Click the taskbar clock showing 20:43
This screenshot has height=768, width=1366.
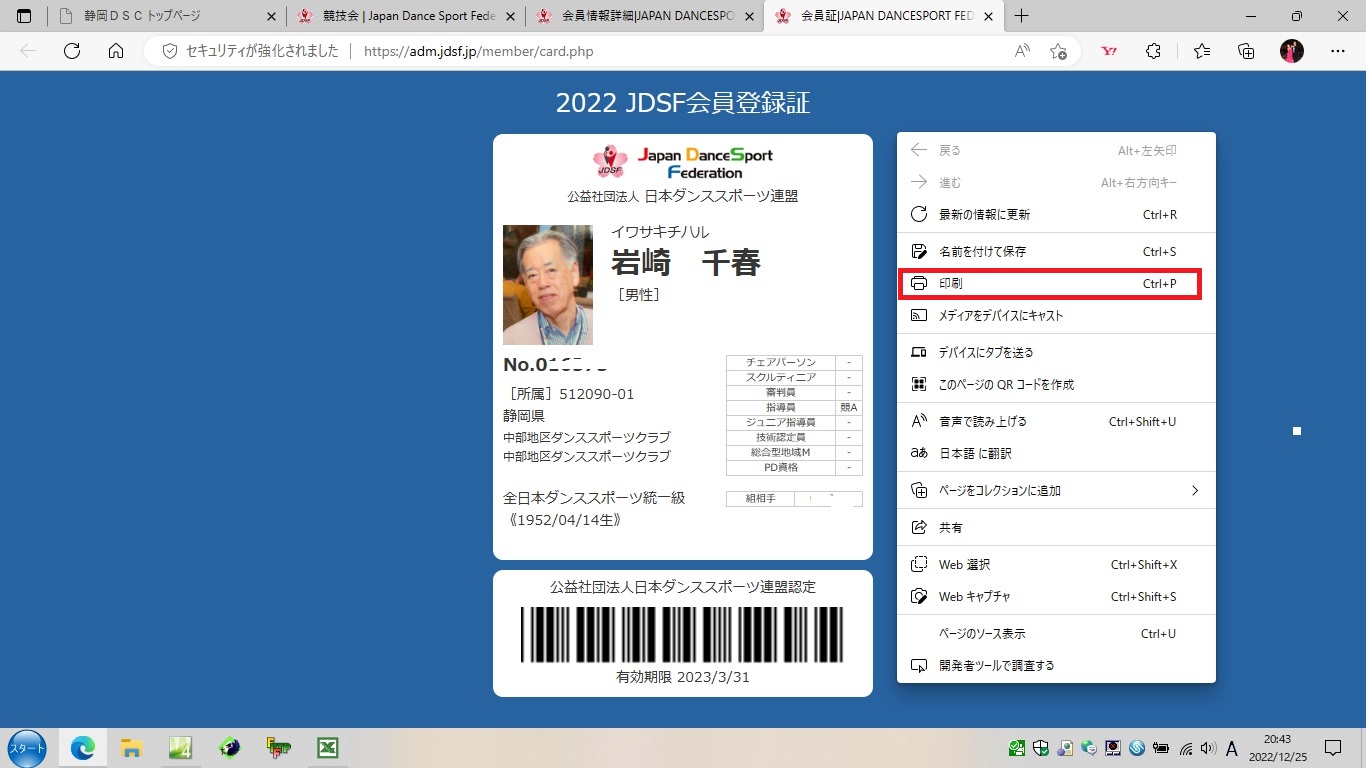(1277, 740)
